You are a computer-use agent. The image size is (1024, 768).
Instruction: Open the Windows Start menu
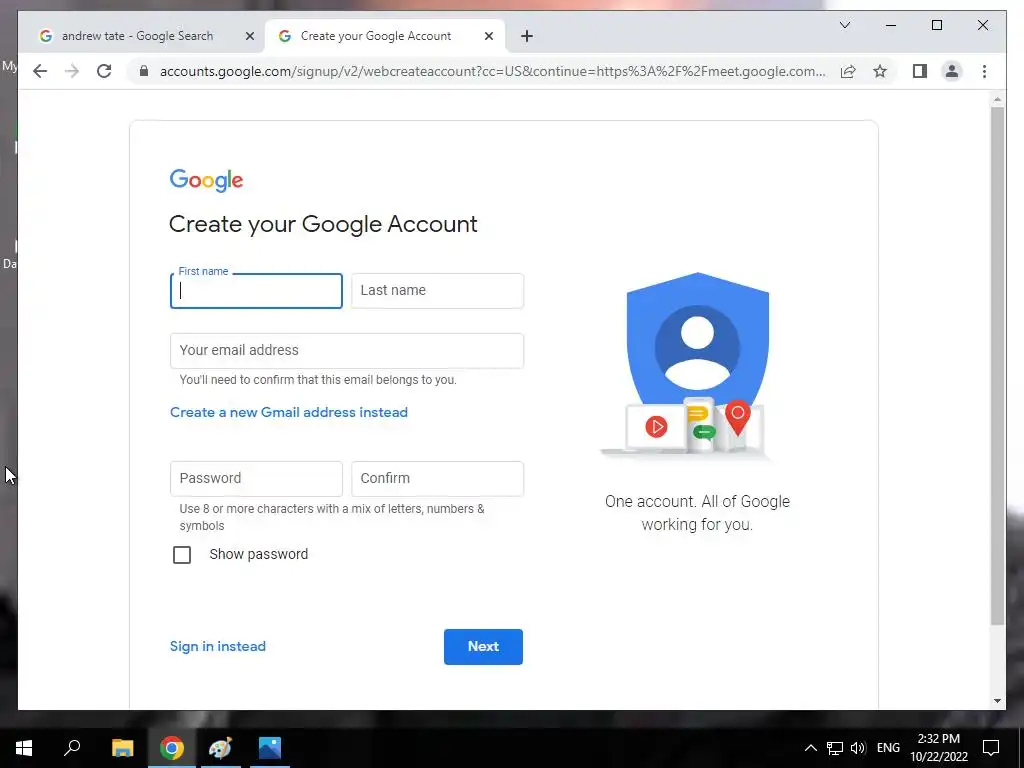pos(24,748)
